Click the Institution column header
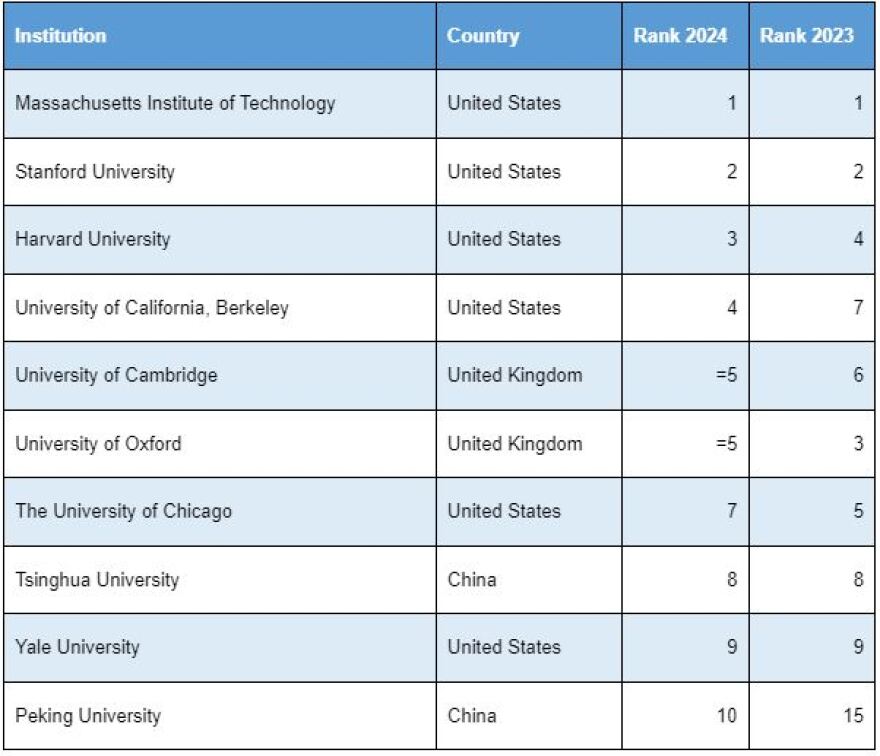 (x=60, y=36)
